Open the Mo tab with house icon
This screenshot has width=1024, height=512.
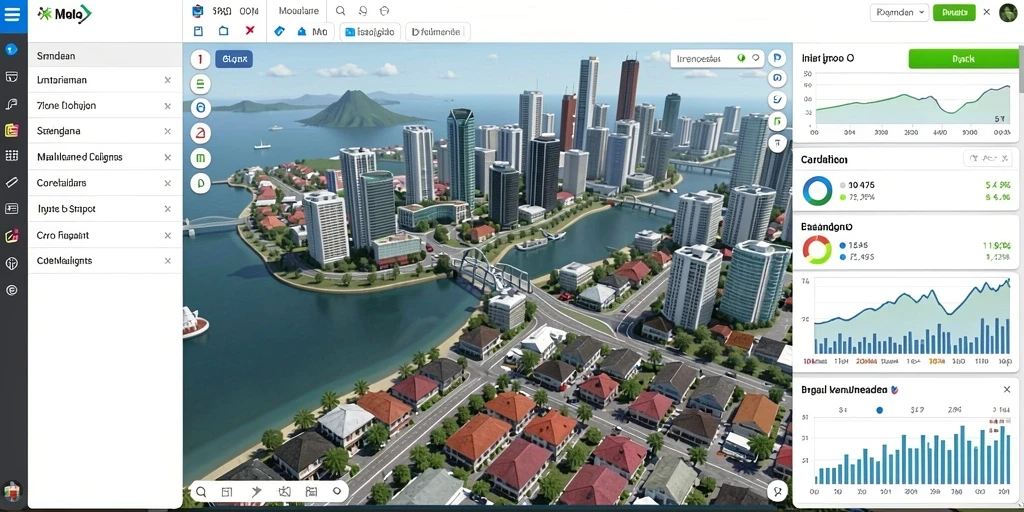point(313,31)
